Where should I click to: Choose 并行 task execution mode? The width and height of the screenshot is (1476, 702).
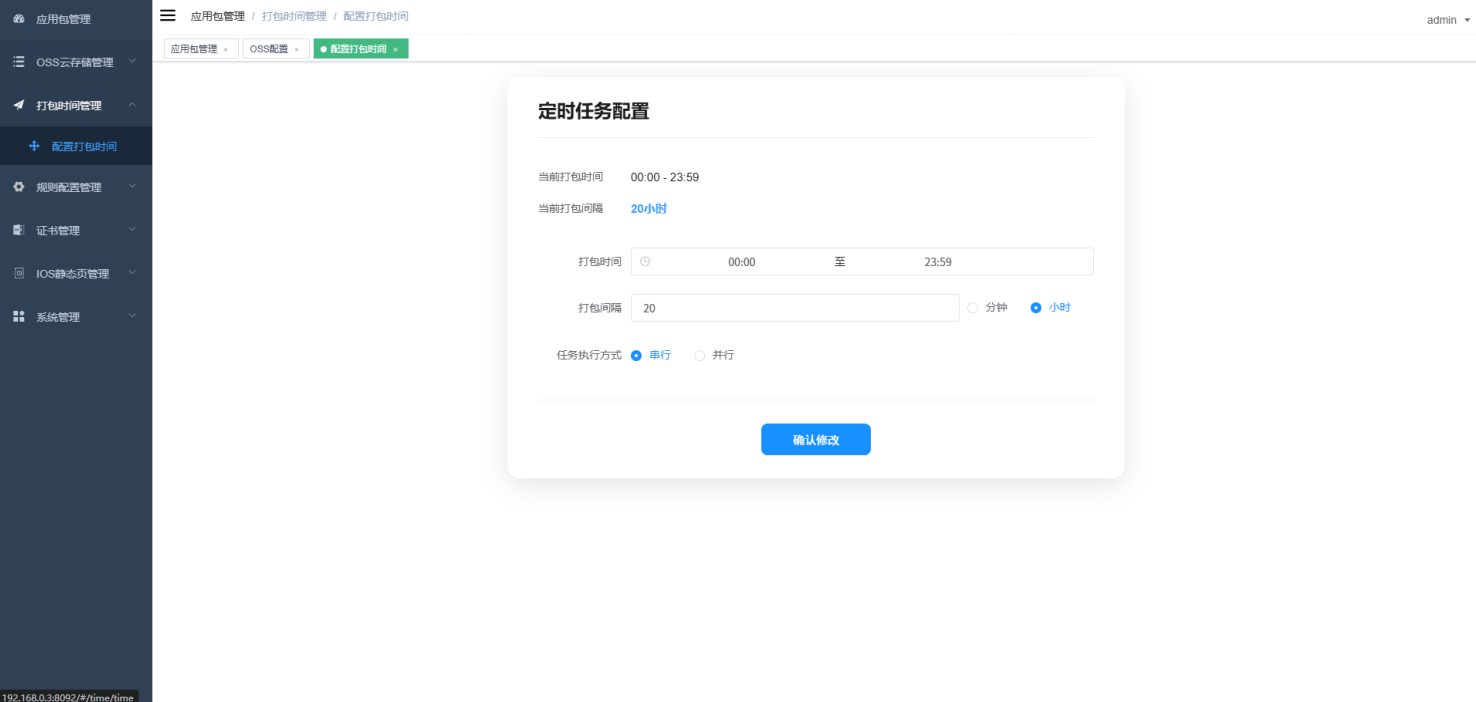700,355
